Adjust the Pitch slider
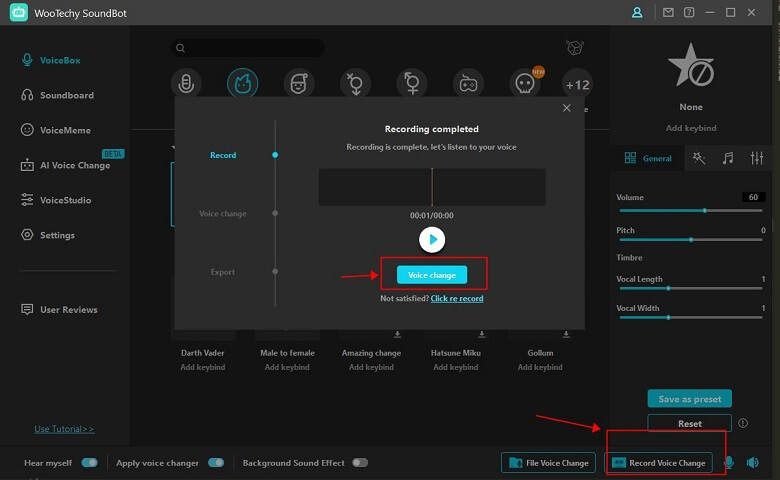 pyautogui.click(x=690, y=240)
